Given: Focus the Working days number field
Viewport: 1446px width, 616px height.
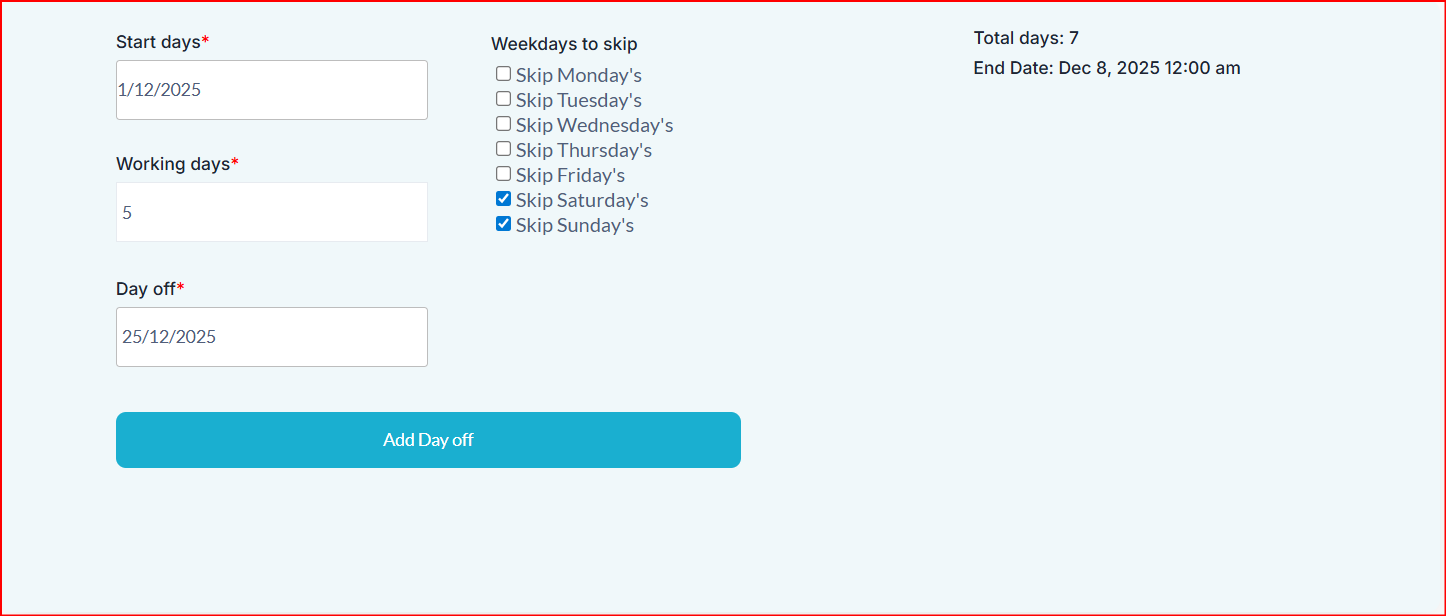Looking at the screenshot, I should [271, 212].
